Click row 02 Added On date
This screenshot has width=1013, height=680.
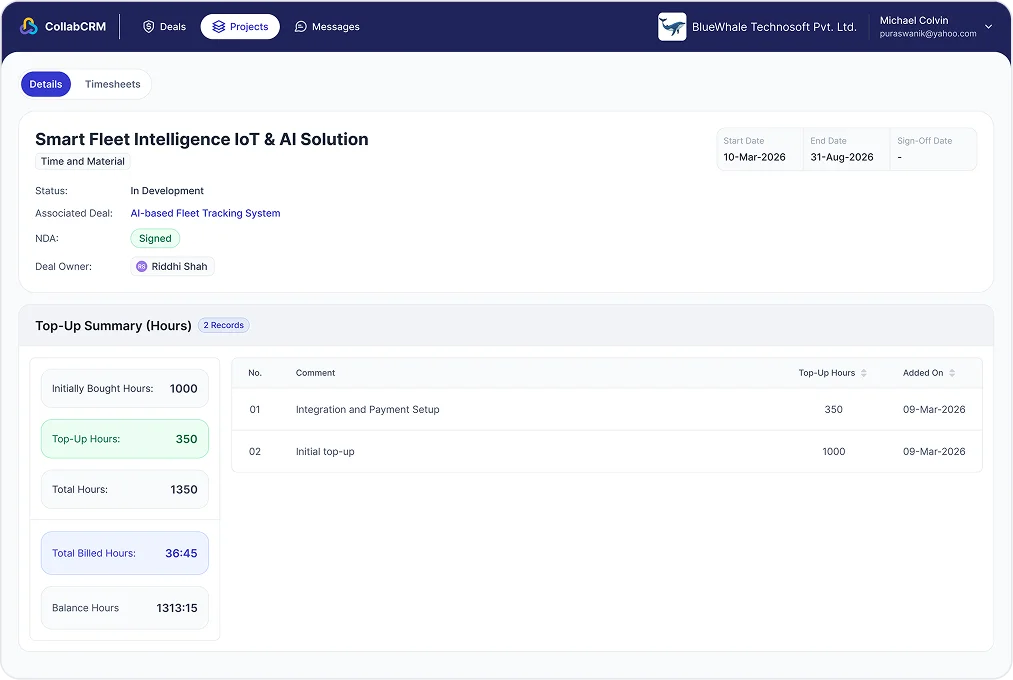pos(934,452)
